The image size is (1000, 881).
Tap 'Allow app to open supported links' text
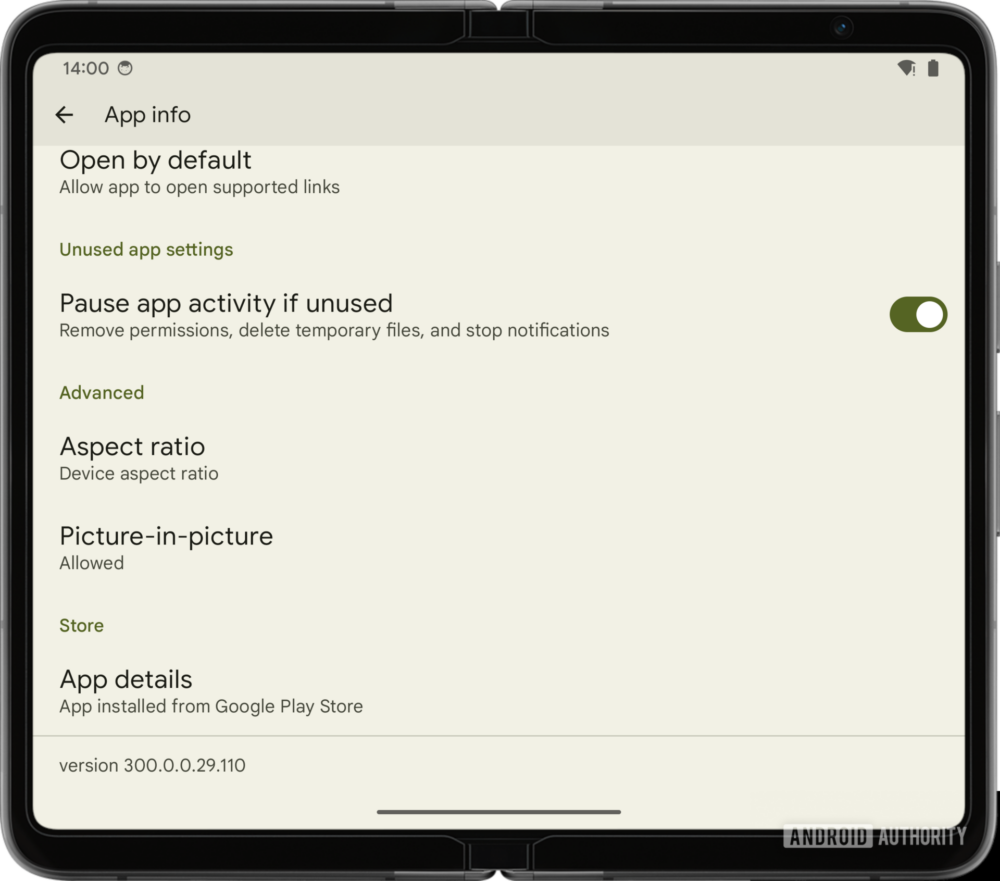click(x=200, y=187)
